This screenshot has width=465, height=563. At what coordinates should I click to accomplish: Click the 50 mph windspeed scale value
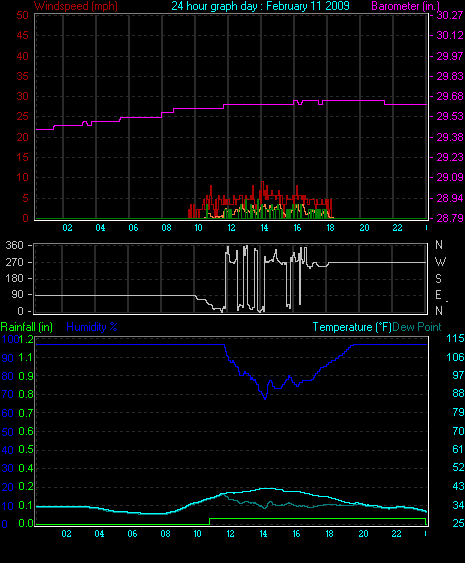point(23,15)
